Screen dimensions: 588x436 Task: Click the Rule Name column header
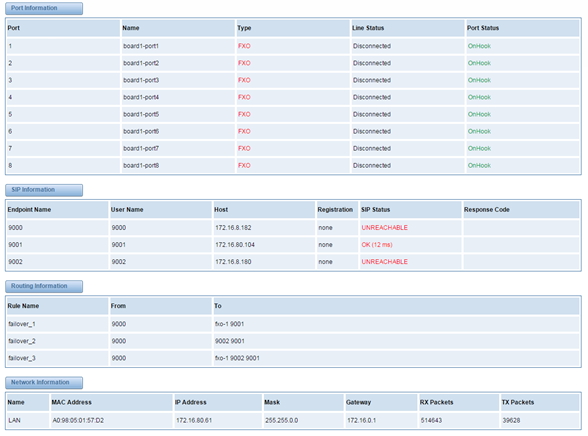tap(23, 306)
